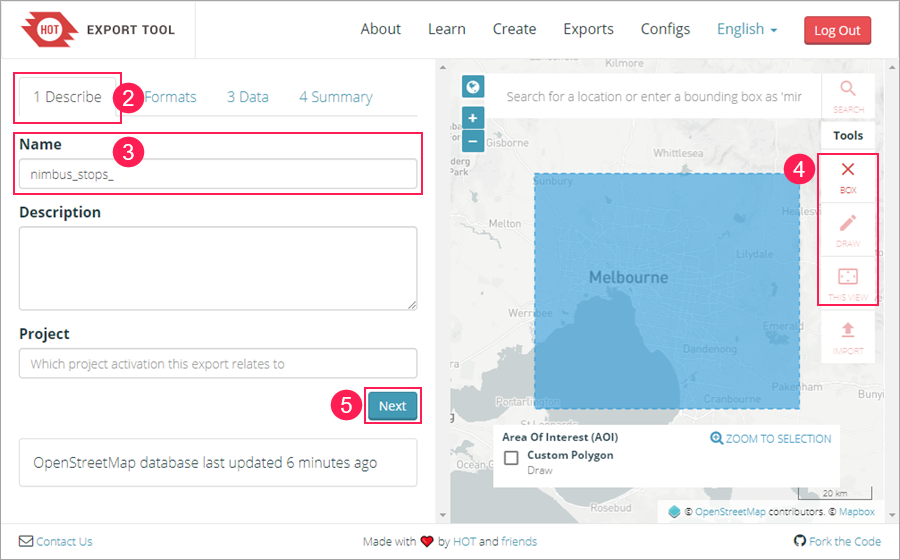This screenshot has height=560, width=900.
Task: Select the Draw pencil tool
Action: (x=848, y=231)
